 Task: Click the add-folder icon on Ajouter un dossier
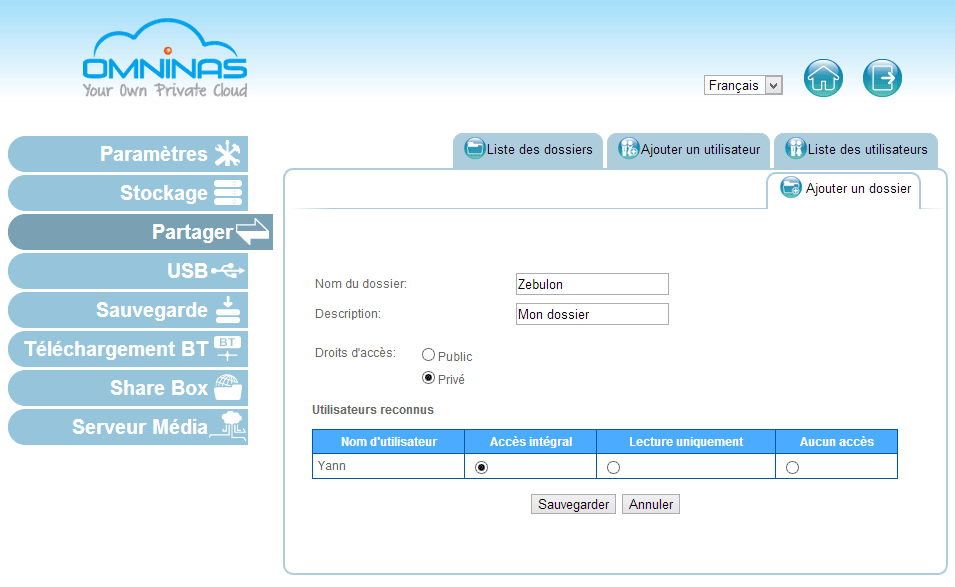click(x=791, y=187)
